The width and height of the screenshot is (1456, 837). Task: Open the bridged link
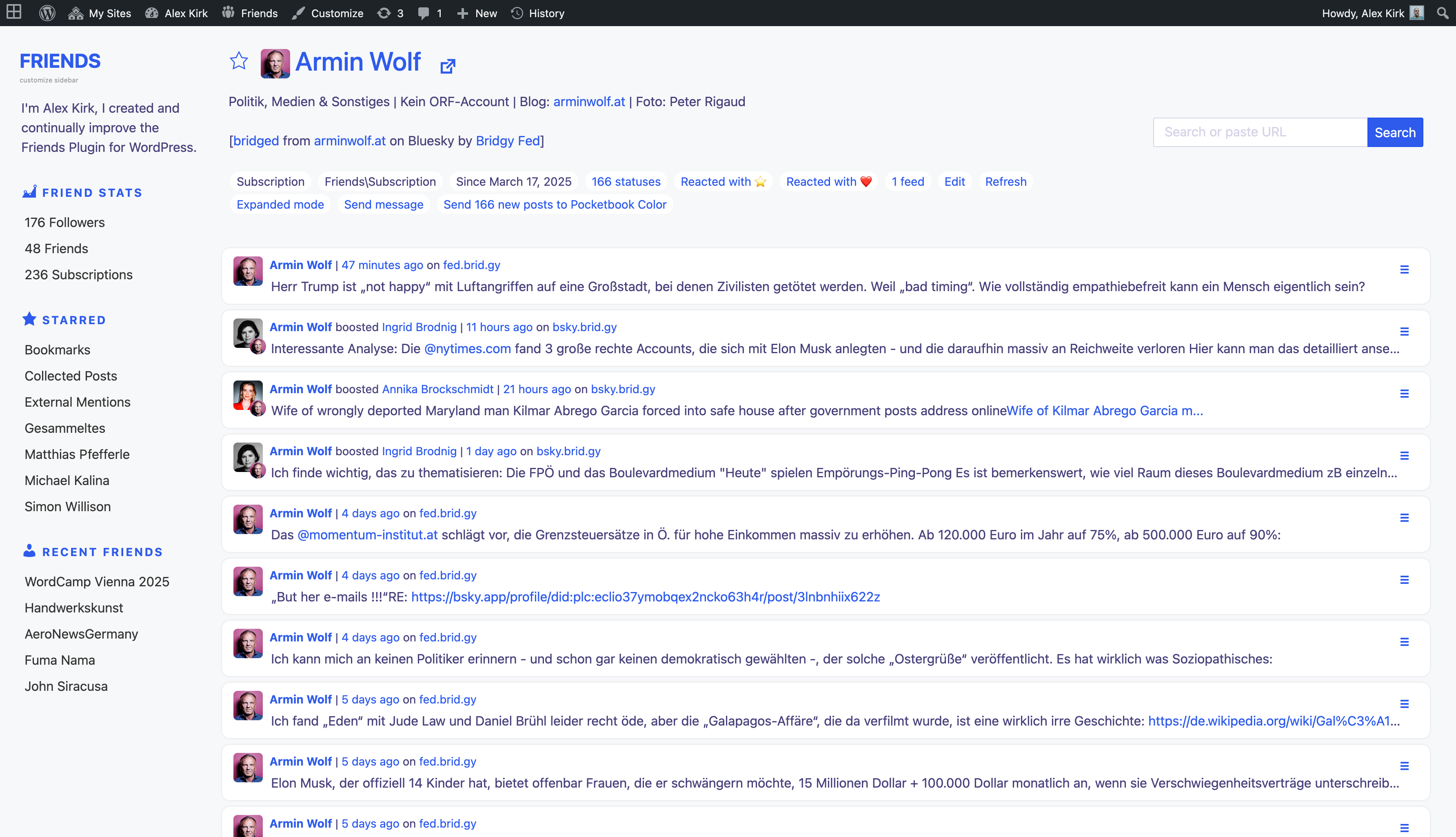(x=255, y=141)
